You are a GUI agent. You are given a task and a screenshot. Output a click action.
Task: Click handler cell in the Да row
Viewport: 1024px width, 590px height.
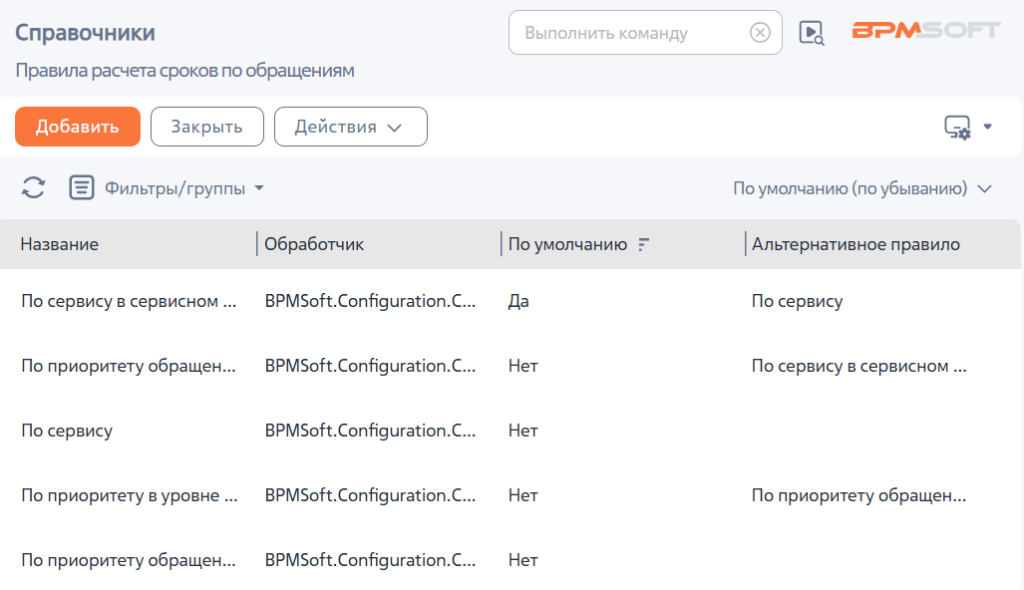[370, 301]
